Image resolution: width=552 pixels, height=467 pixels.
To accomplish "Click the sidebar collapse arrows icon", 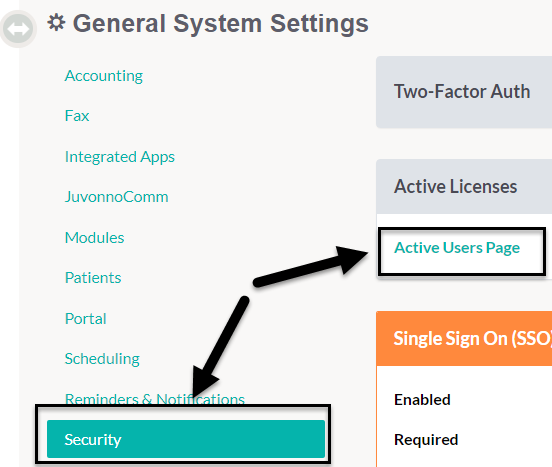I will (x=18, y=29).
